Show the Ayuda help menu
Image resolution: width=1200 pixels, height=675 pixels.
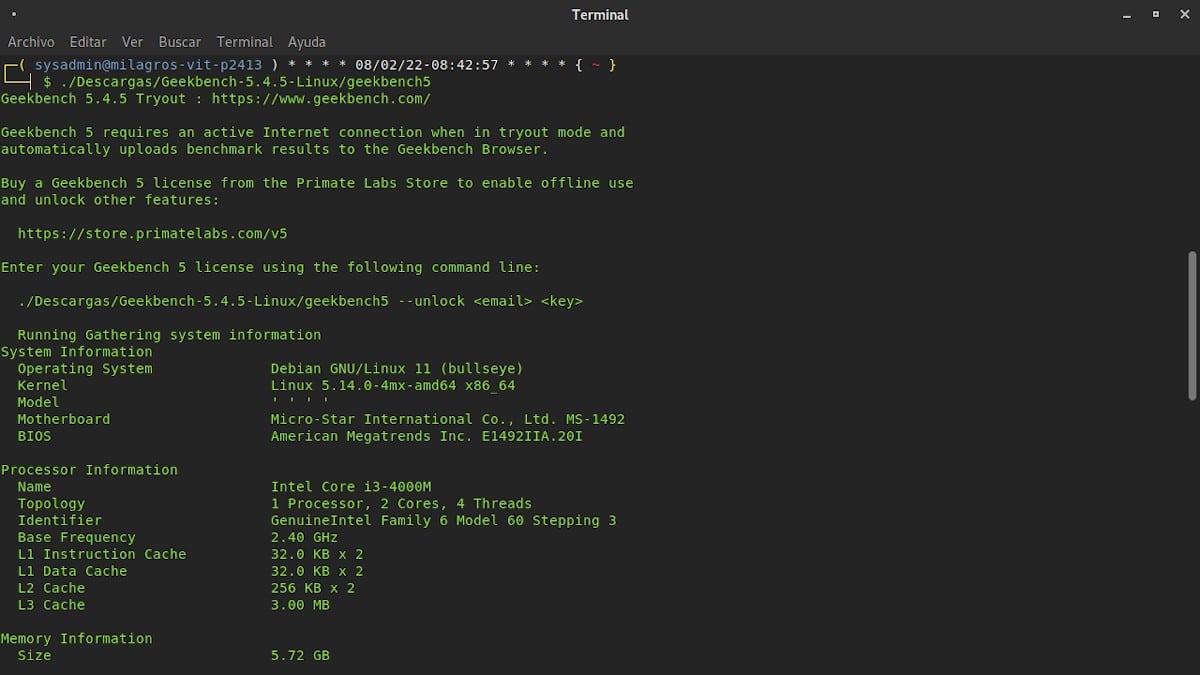point(306,42)
